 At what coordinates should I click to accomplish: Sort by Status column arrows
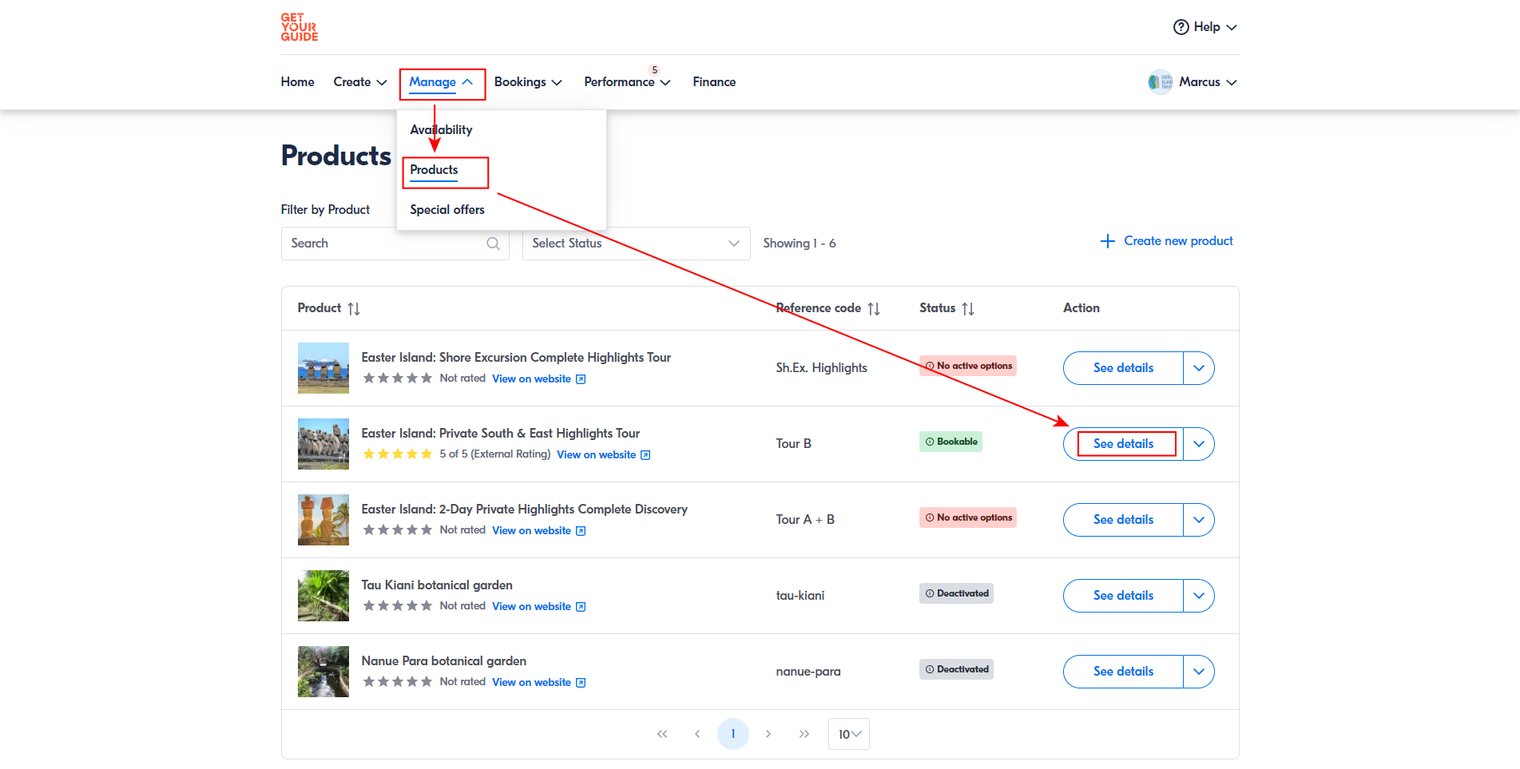click(x=967, y=309)
